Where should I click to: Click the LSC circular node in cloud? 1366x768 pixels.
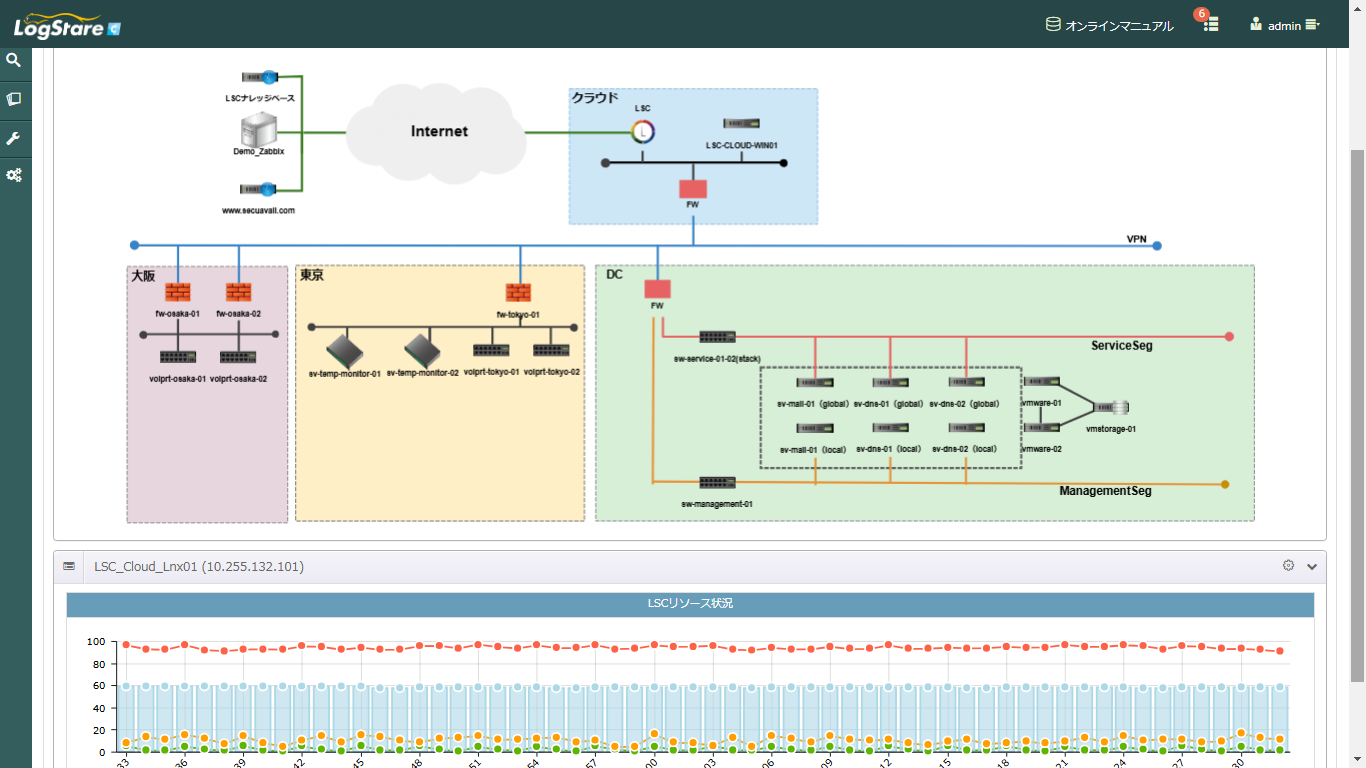(x=643, y=131)
